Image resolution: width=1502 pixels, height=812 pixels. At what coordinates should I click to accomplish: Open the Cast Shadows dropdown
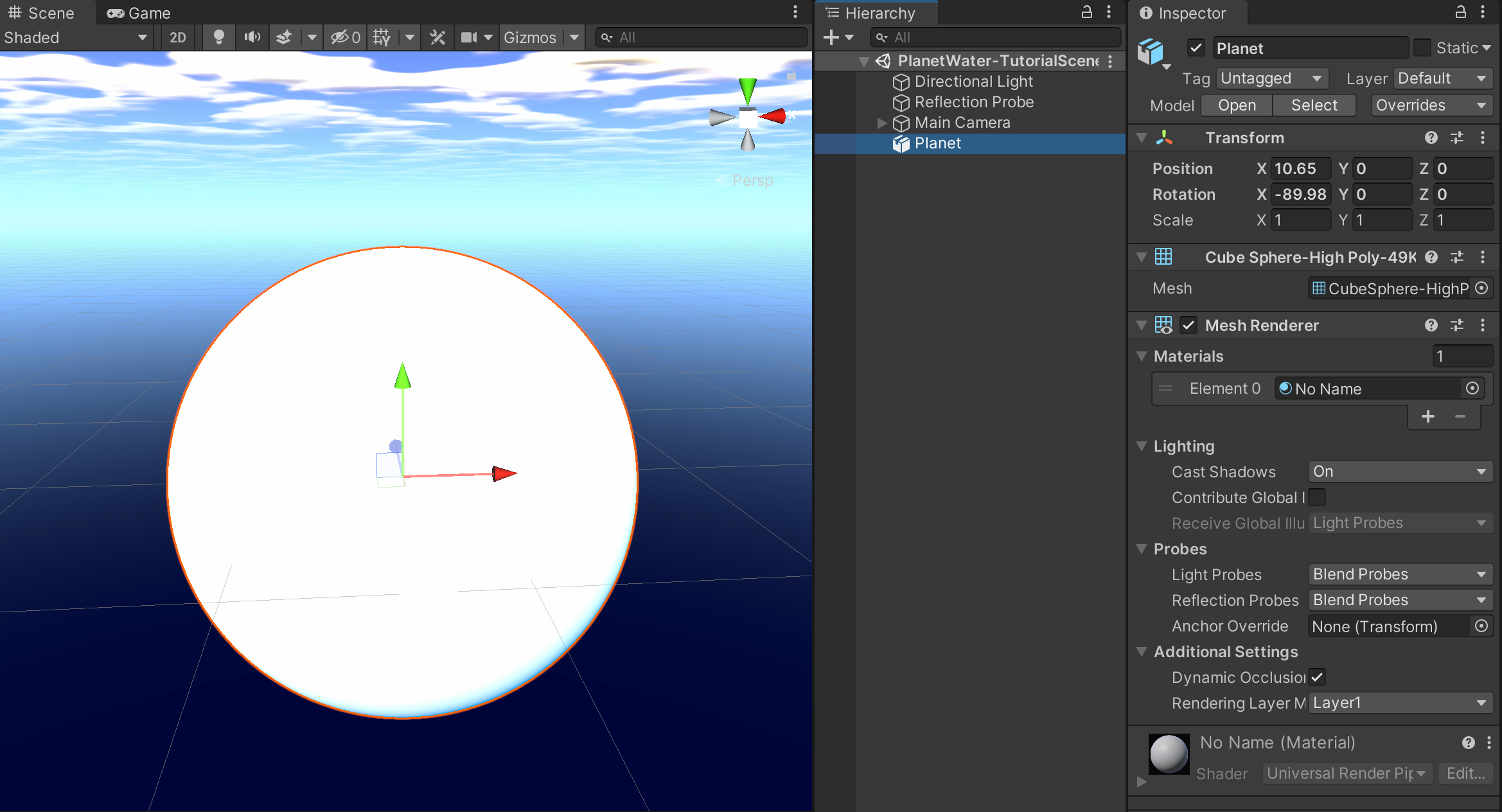pyautogui.click(x=1399, y=472)
